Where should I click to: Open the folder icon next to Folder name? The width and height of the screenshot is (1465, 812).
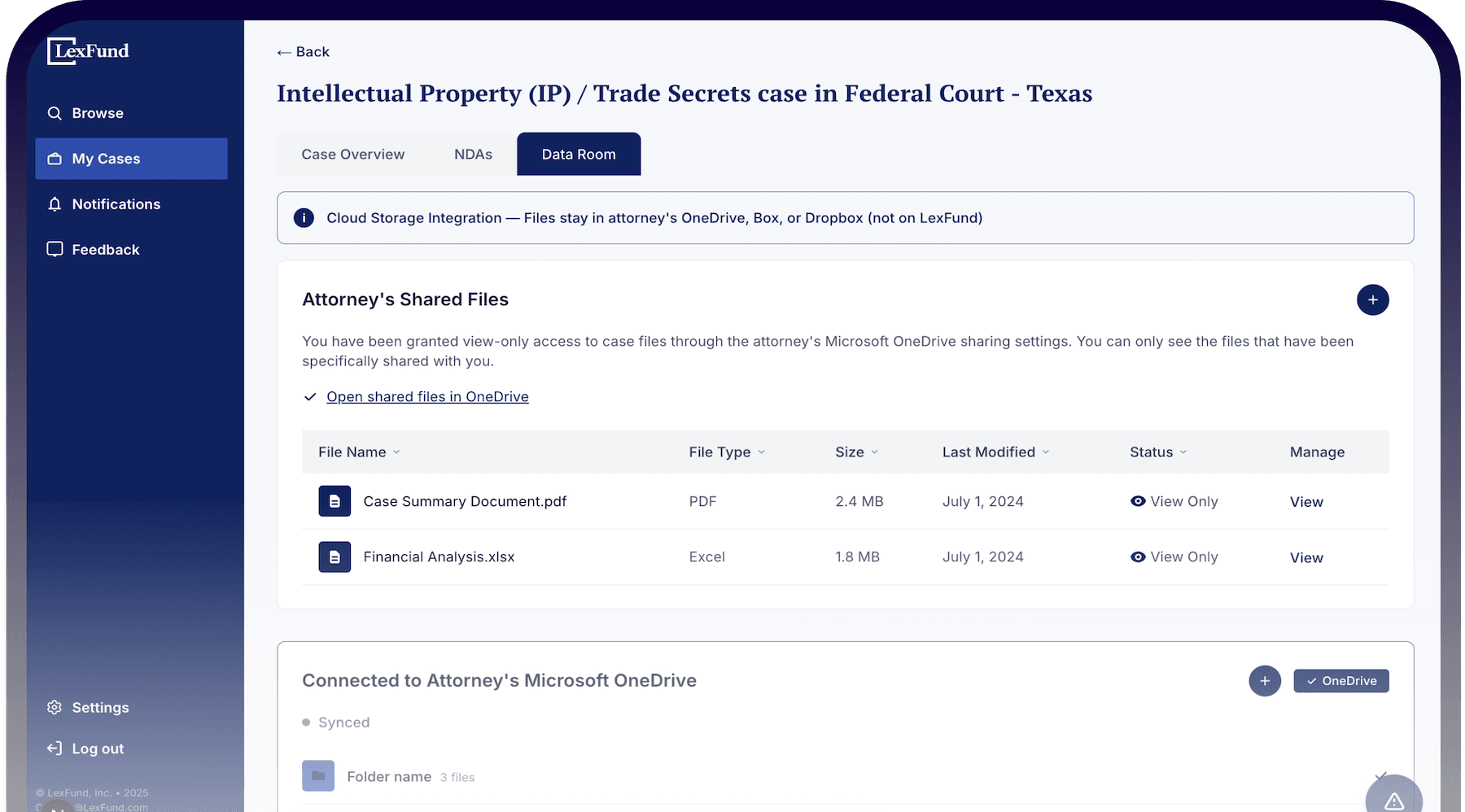pyautogui.click(x=318, y=775)
